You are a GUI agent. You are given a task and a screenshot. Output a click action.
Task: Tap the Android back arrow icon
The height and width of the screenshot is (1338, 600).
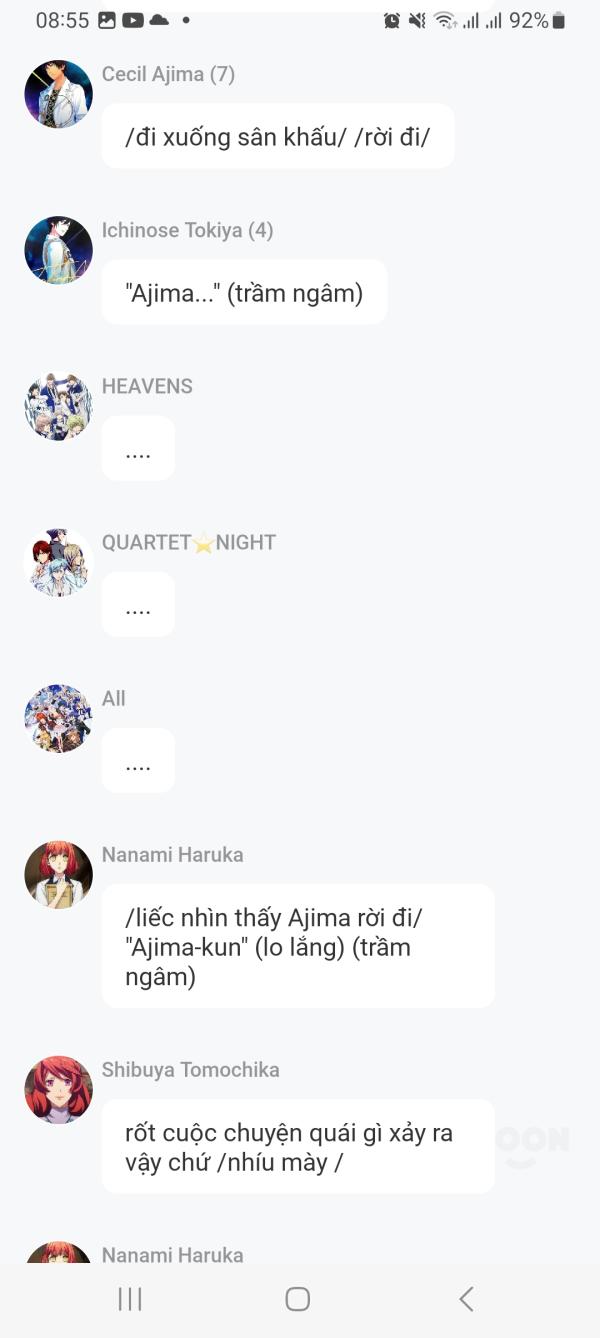[x=466, y=1299]
